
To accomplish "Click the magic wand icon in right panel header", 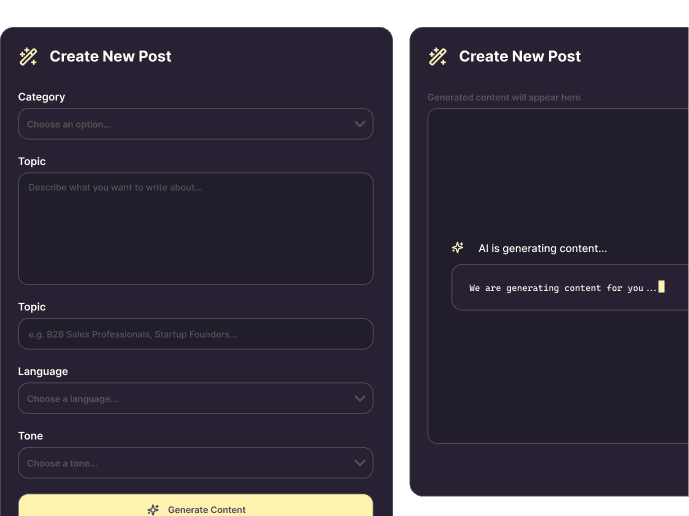I will pyautogui.click(x=438, y=57).
